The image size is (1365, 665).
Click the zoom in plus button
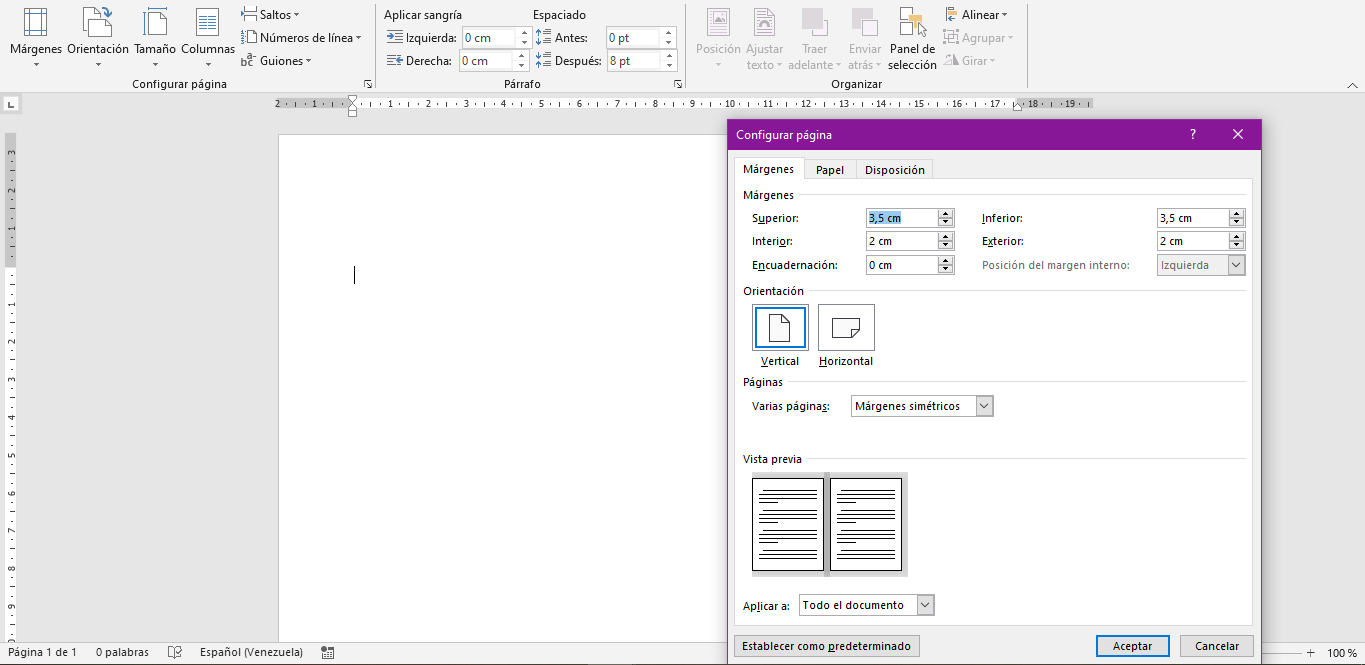coord(1310,653)
